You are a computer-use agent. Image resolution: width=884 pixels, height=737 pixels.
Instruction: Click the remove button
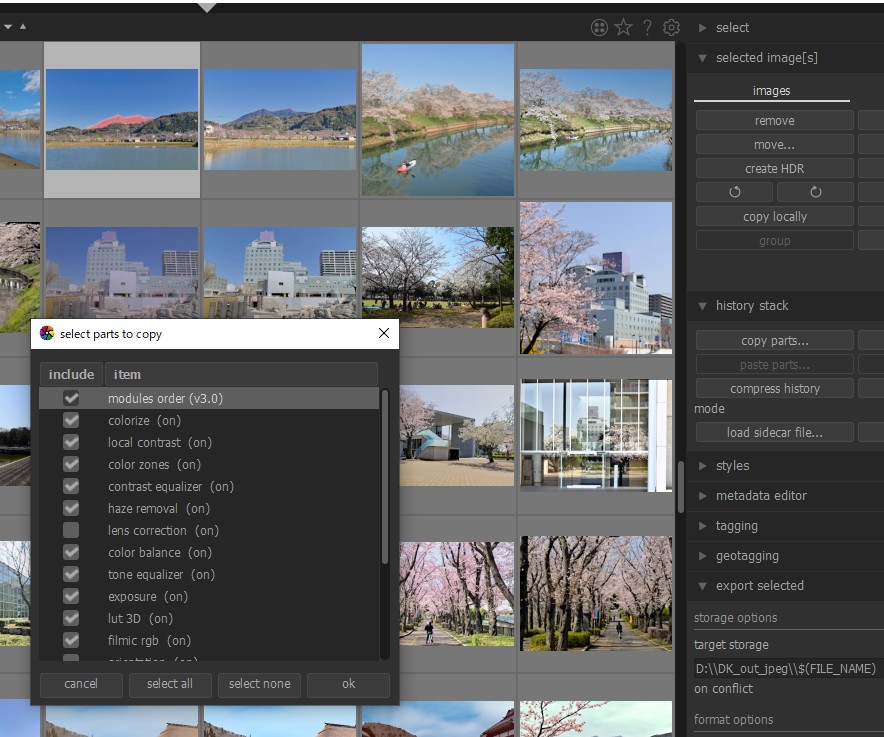[x=775, y=120]
